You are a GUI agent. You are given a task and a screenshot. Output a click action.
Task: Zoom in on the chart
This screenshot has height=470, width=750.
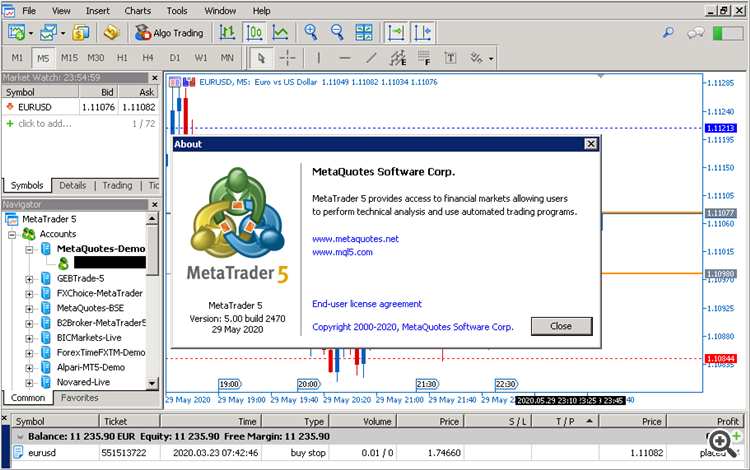pos(311,33)
